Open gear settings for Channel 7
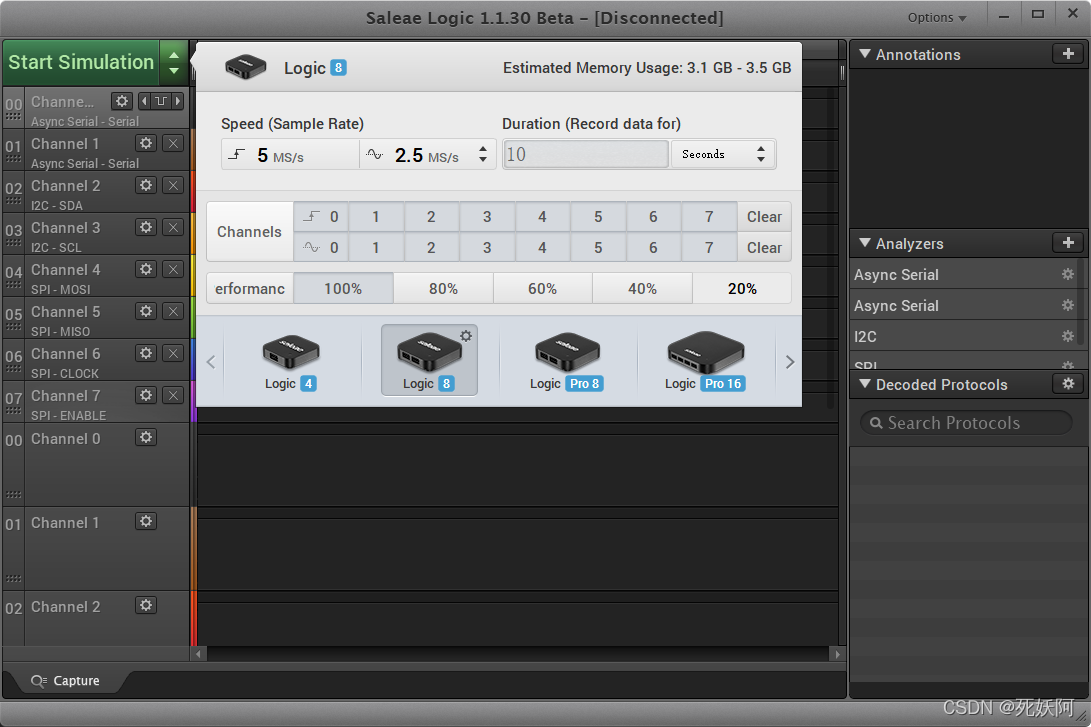 tap(146, 396)
